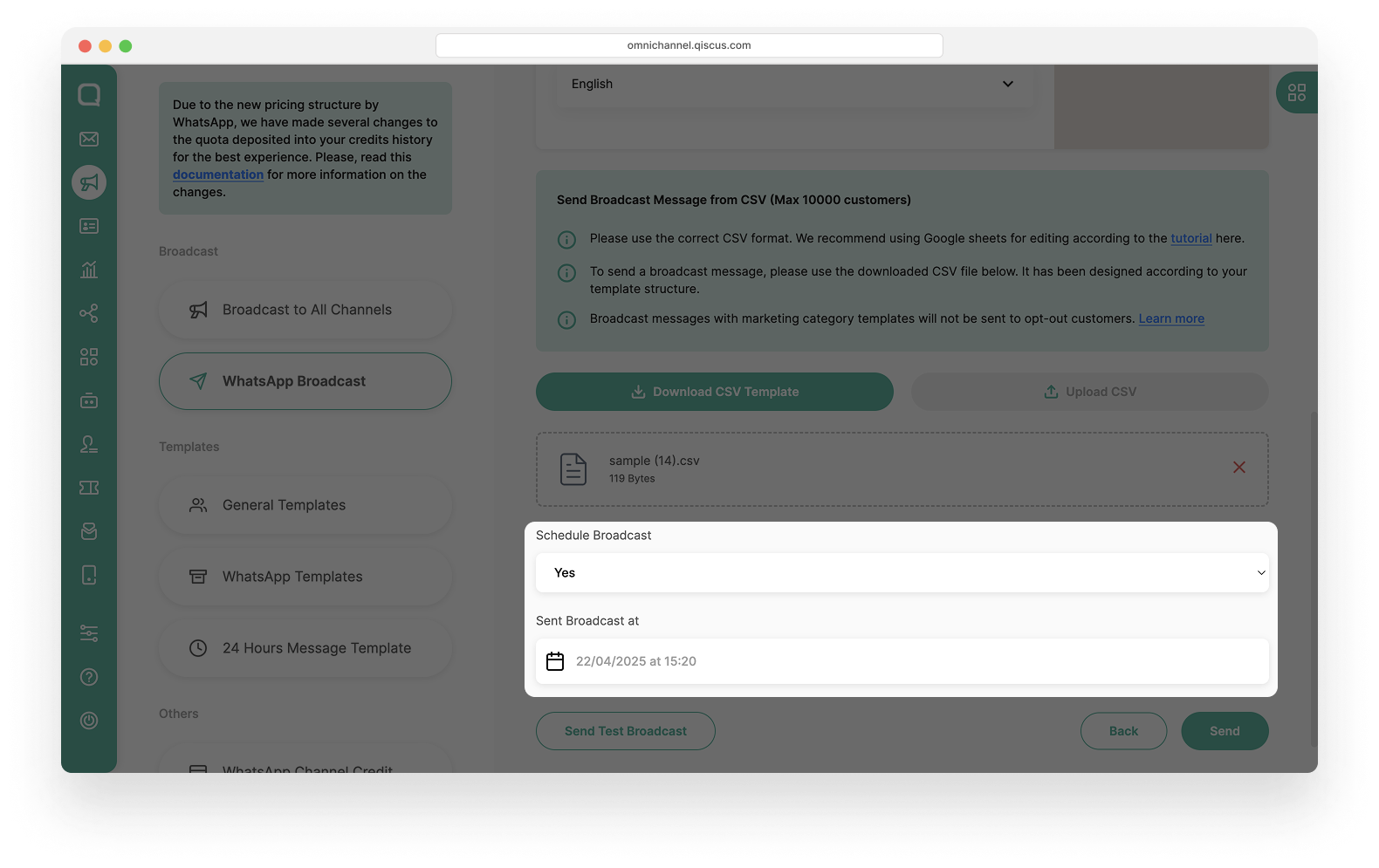The height and width of the screenshot is (868, 1379).
Task: Open the Learn more link
Action: click(x=1171, y=318)
